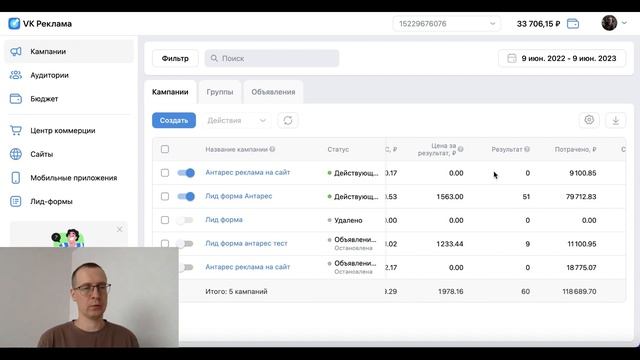Switch to the Объявления tab
The image size is (640, 360).
pos(273,92)
